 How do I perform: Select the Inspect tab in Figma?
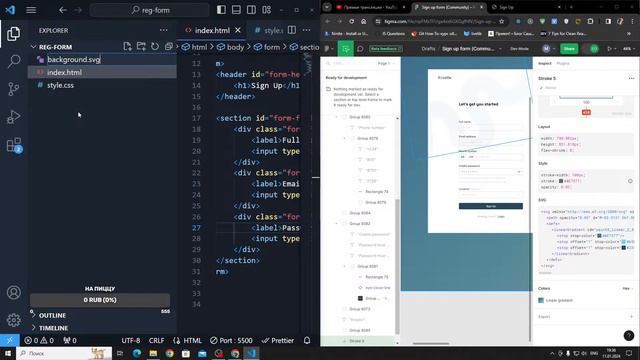click(544, 63)
